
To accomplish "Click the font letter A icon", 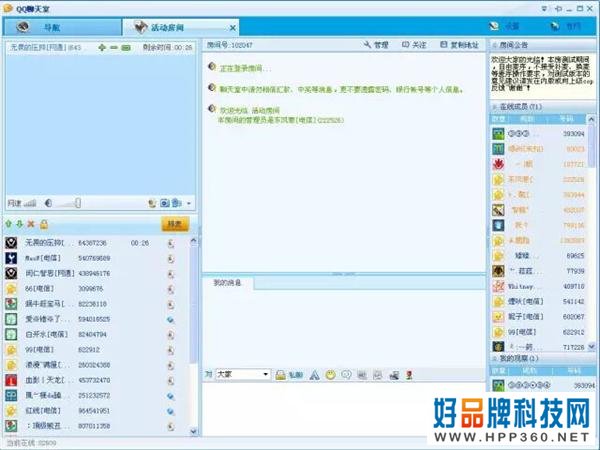I will (315, 375).
